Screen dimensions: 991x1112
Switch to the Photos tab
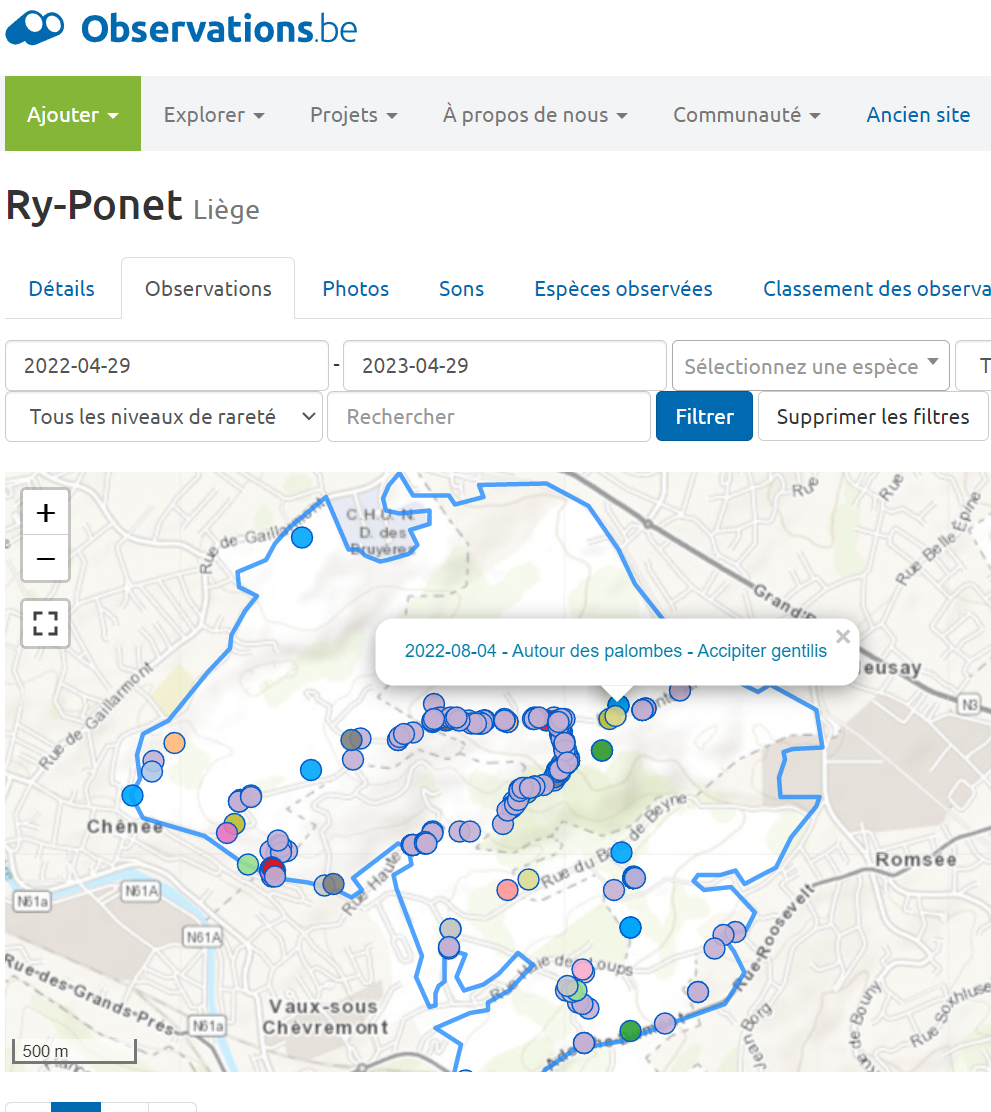point(355,289)
